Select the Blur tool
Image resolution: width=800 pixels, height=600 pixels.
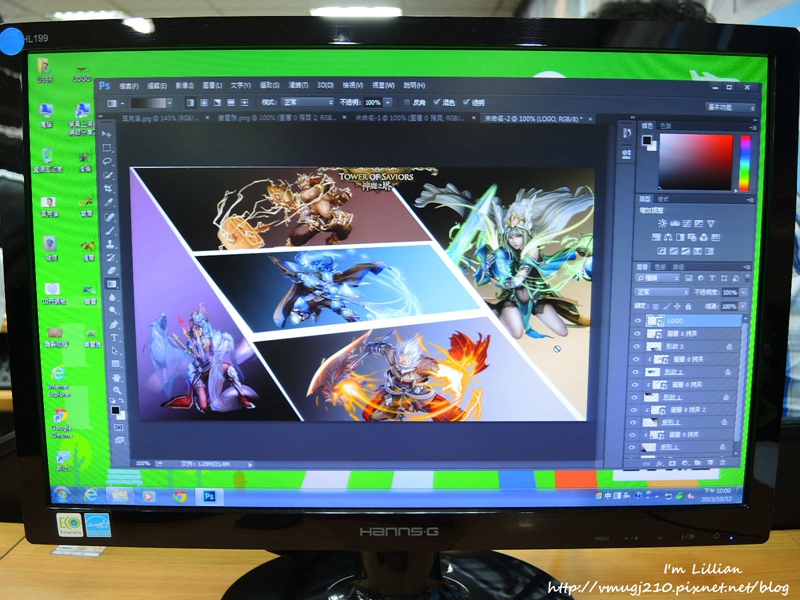112,297
